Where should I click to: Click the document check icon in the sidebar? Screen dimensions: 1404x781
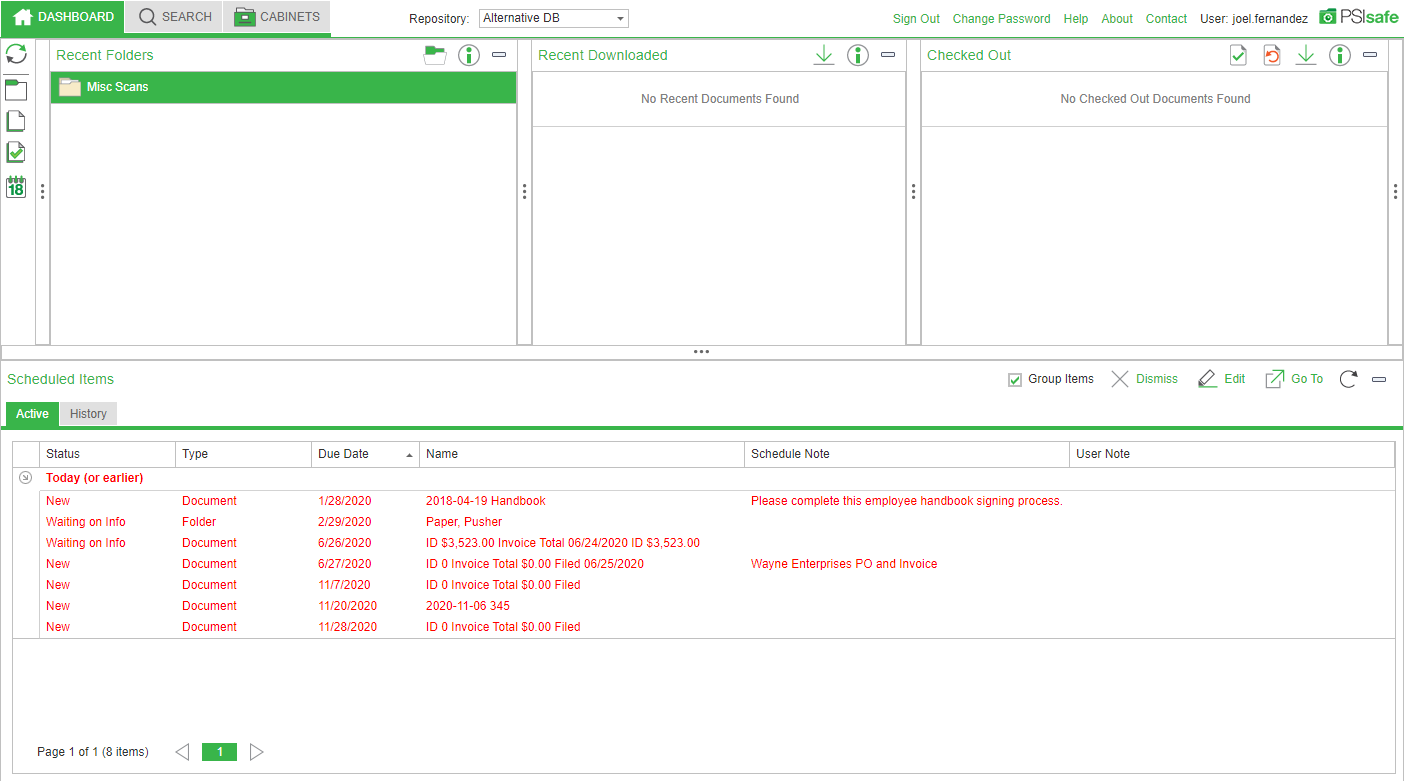tap(15, 151)
